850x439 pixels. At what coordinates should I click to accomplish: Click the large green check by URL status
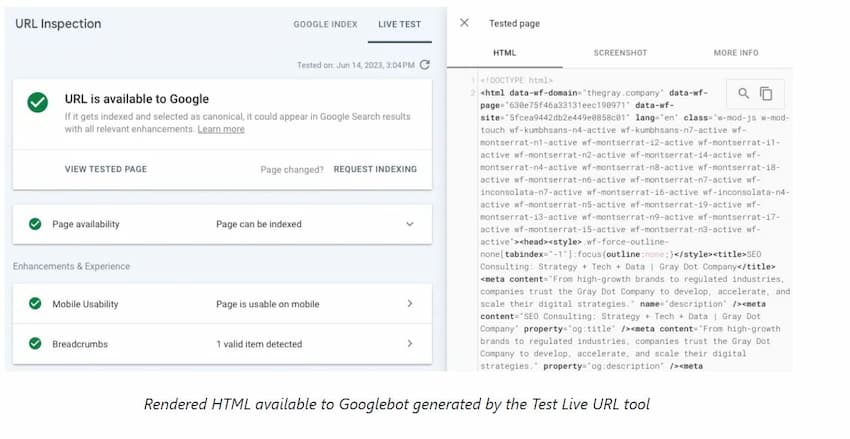pos(37,102)
